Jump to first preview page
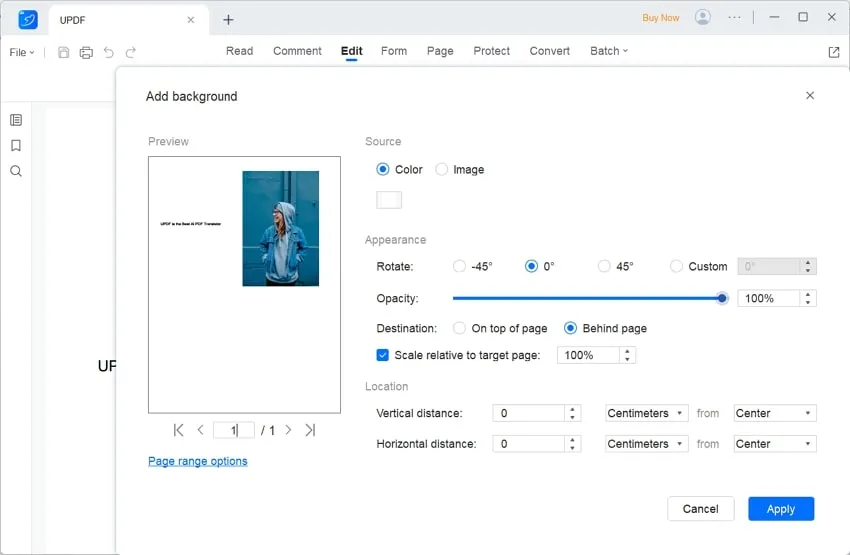850x555 pixels. [178, 430]
